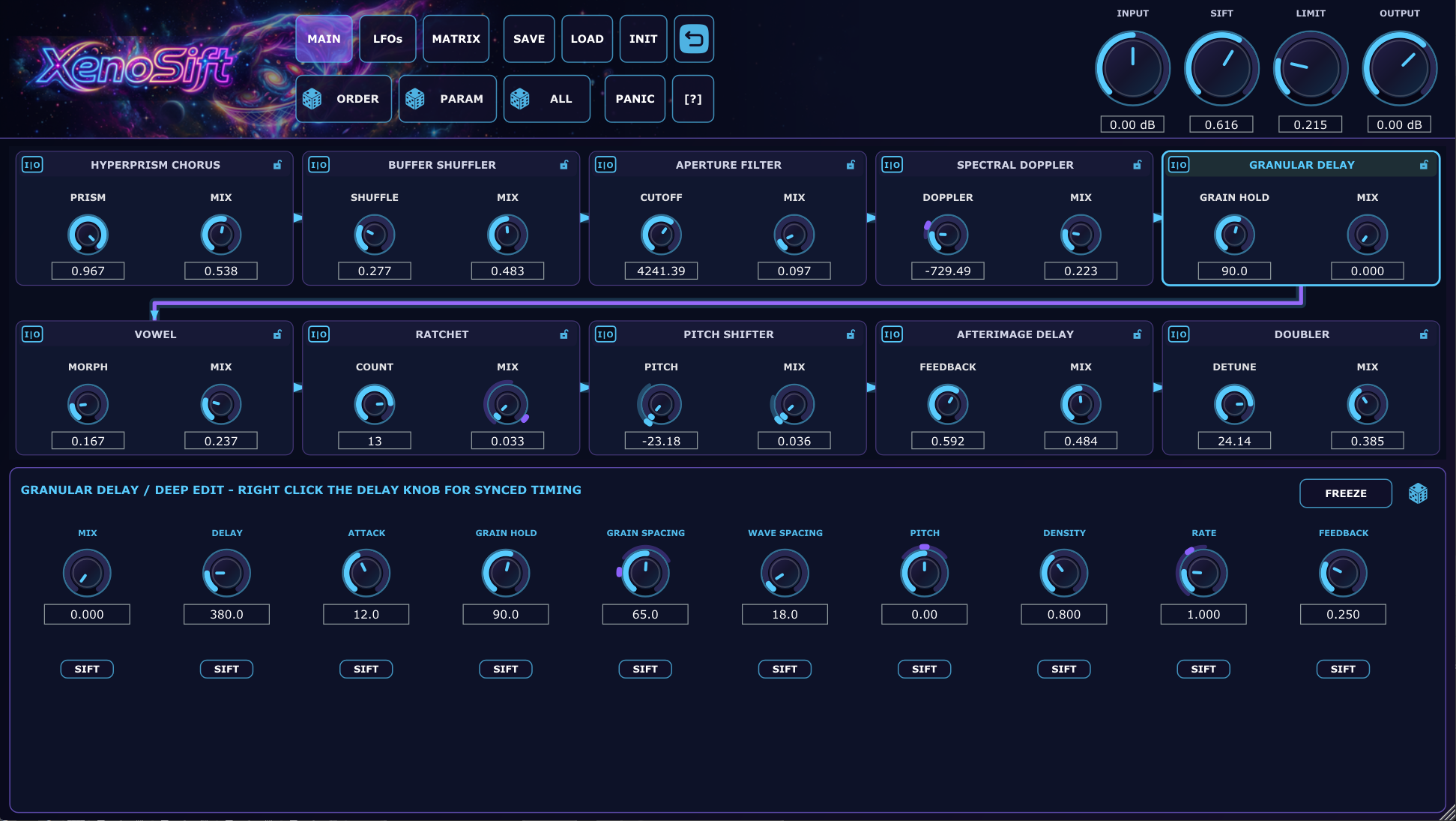The width and height of the screenshot is (1456, 821).
Task: Toggle lock on Granular Delay module
Action: click(x=1424, y=165)
